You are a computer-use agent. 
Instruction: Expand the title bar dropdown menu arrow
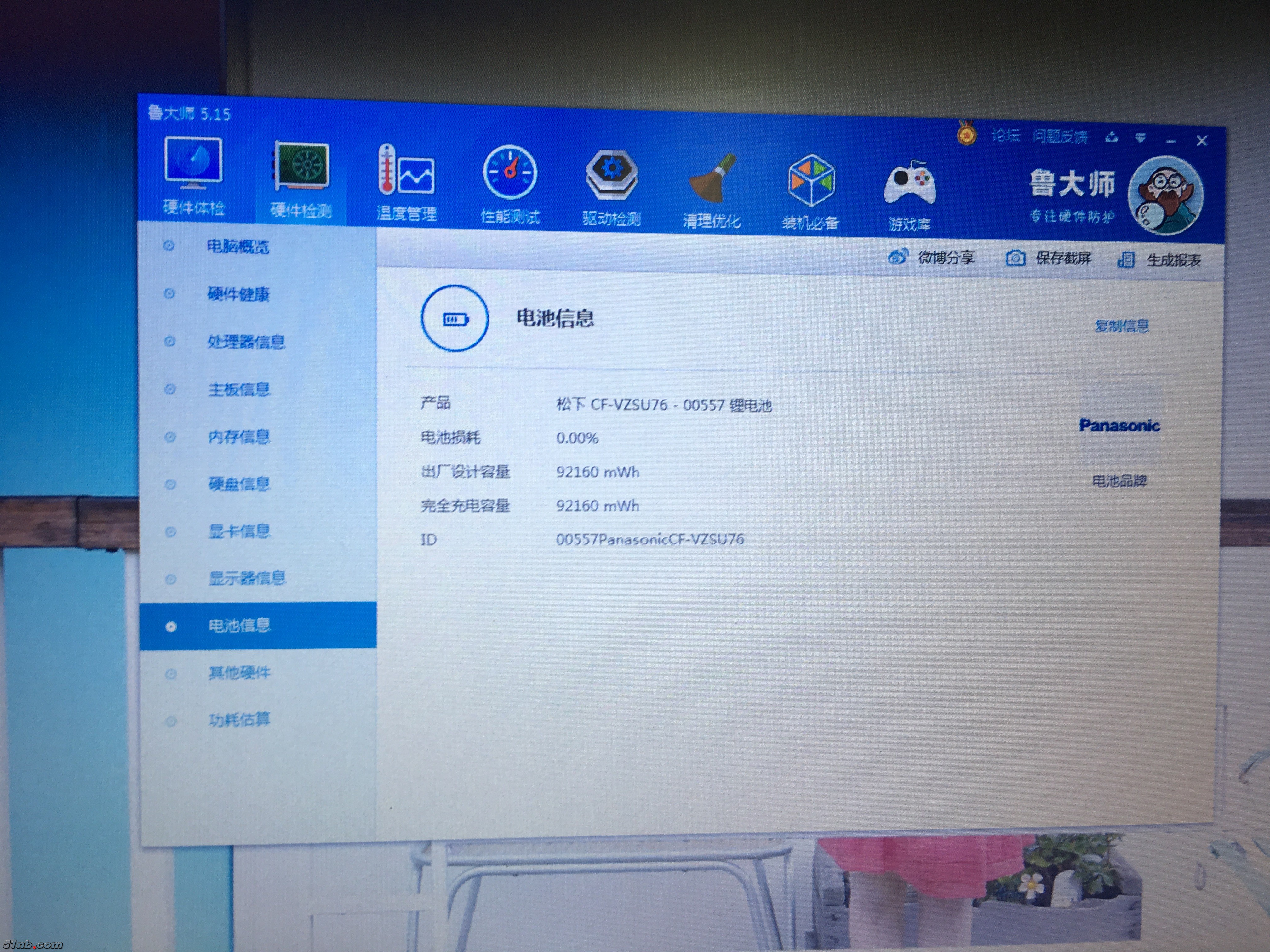pos(1140,138)
